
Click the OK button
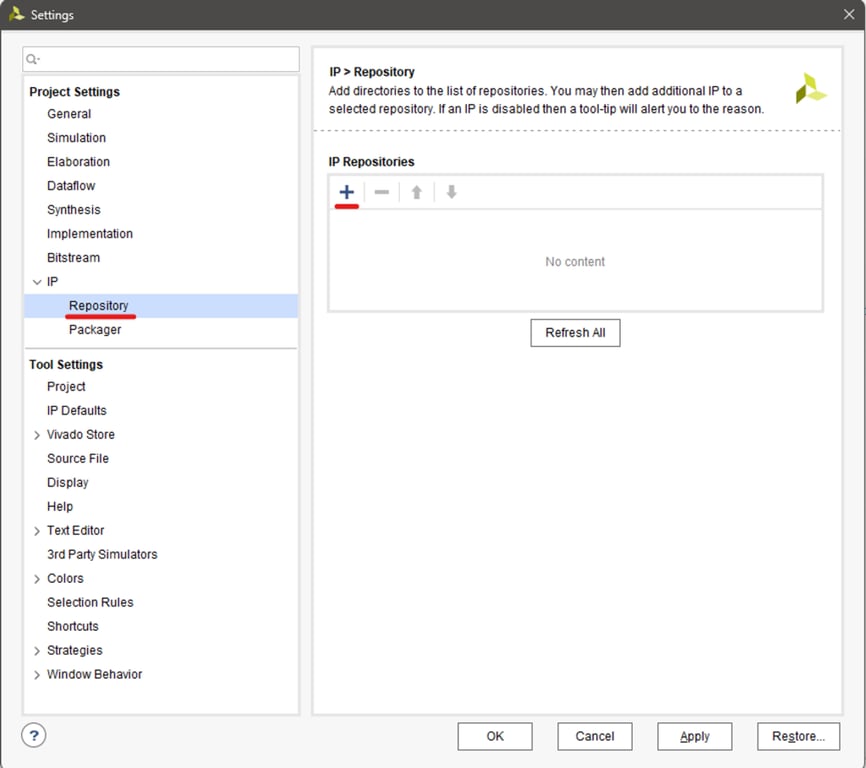495,737
